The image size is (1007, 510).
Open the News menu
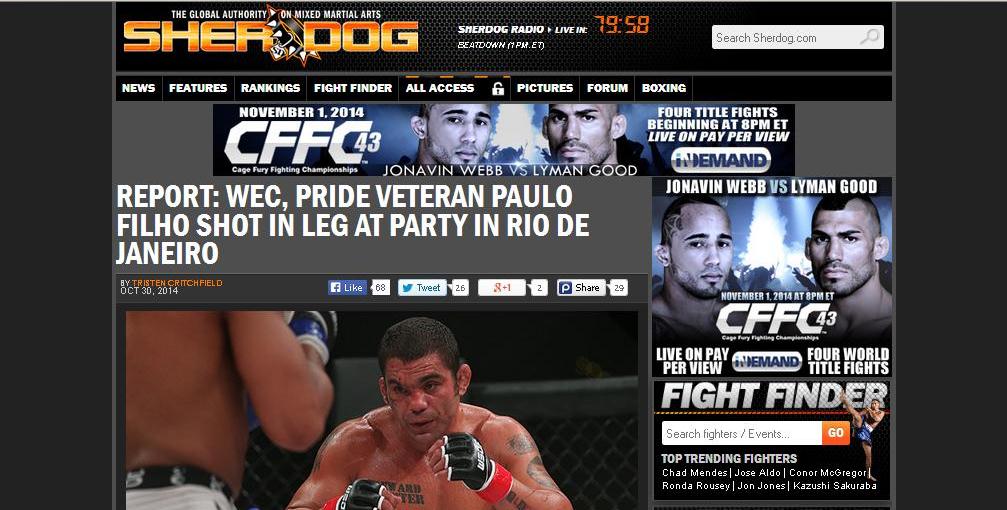click(x=139, y=88)
